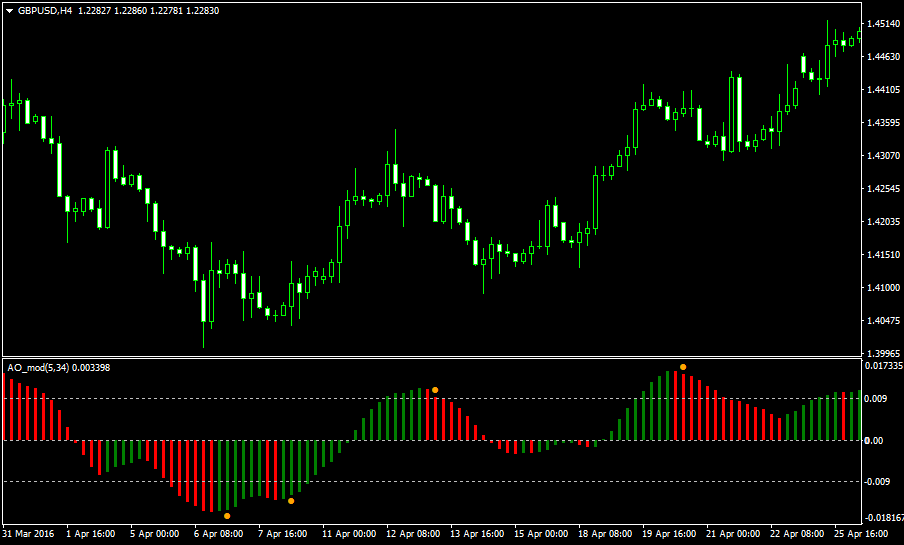Open the chart dropdown triangle beside GBPUSD,H4
The width and height of the screenshot is (904, 545).
[x=9, y=11]
